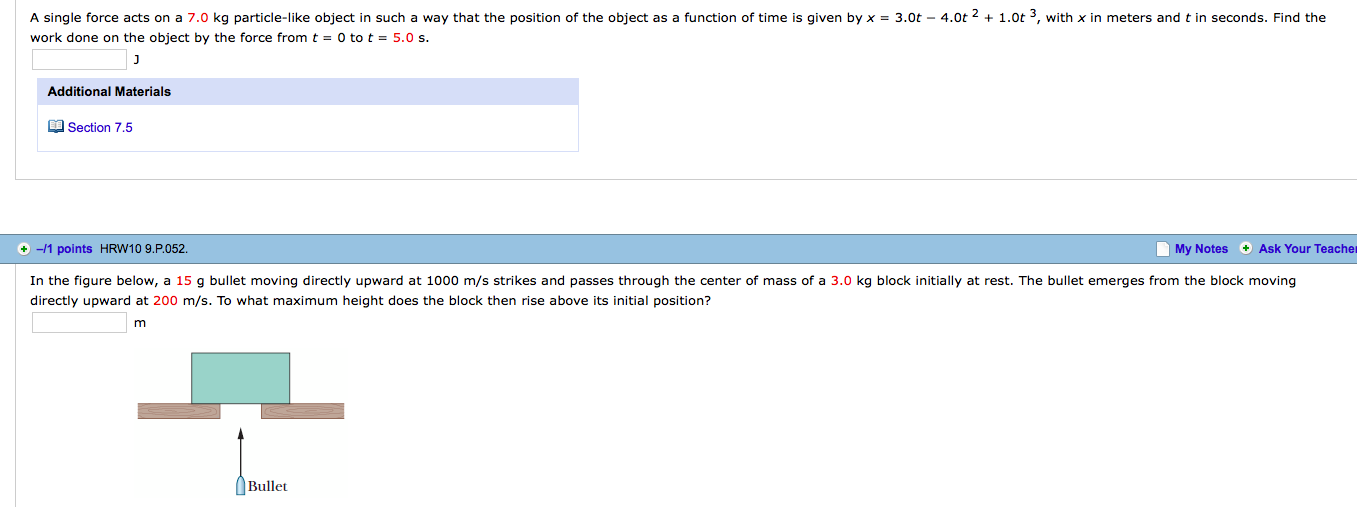Click the maximum height answer field in meters
This screenshot has height=507, width=1357.
[x=79, y=322]
